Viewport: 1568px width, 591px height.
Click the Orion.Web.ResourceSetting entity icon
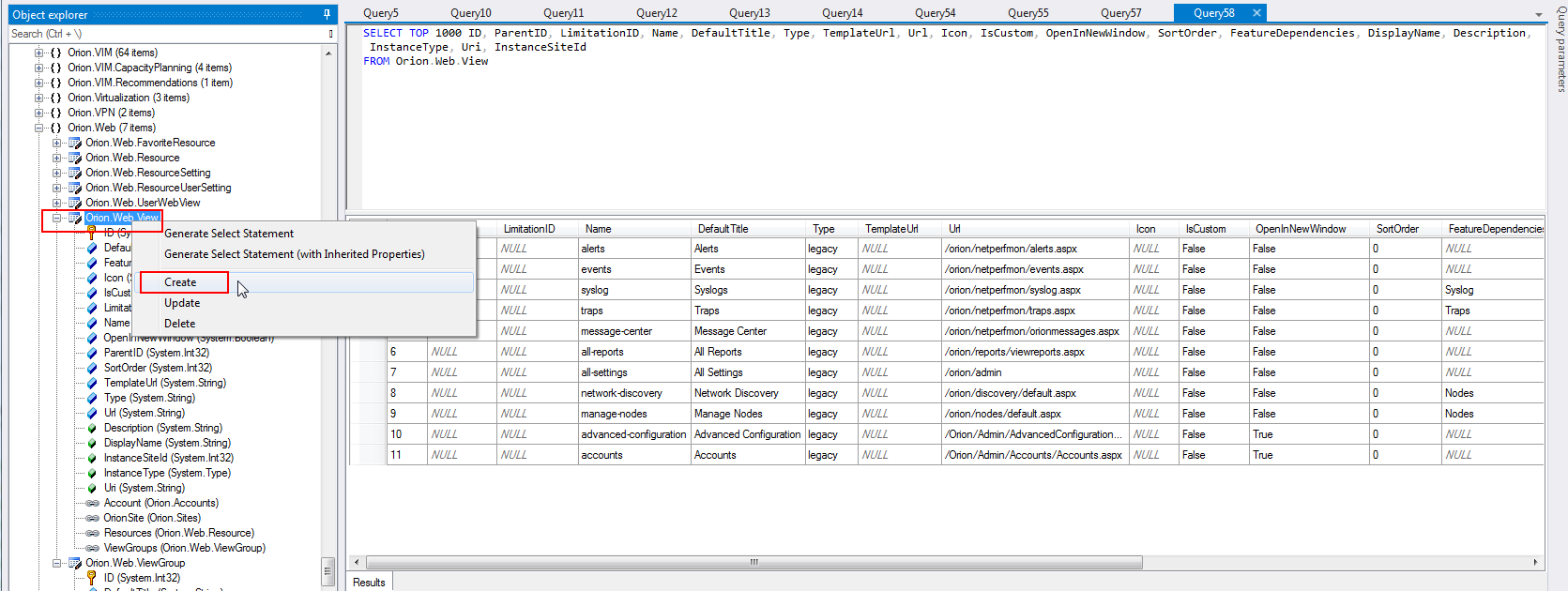pyautogui.click(x=75, y=173)
